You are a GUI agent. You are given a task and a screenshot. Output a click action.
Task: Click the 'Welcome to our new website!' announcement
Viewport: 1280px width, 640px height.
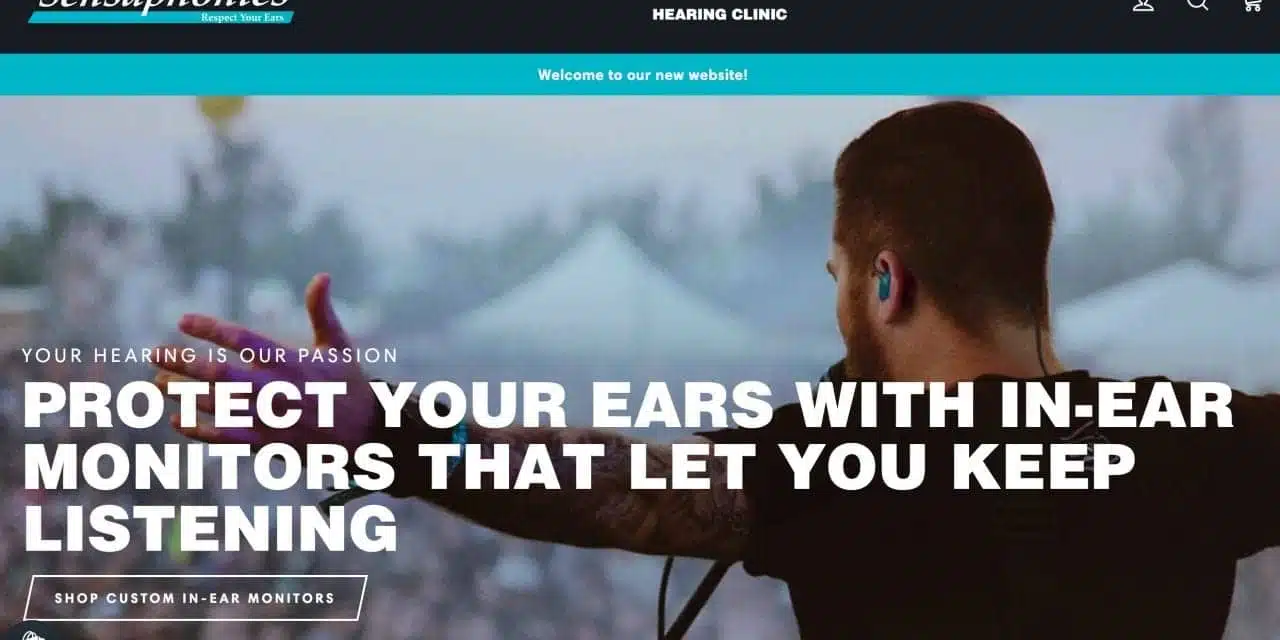point(642,75)
